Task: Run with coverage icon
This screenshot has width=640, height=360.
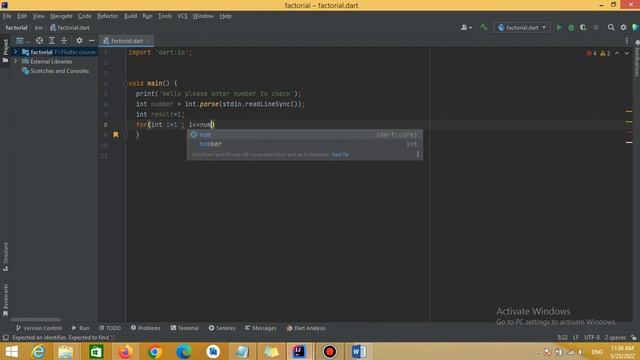Action: (x=583, y=28)
